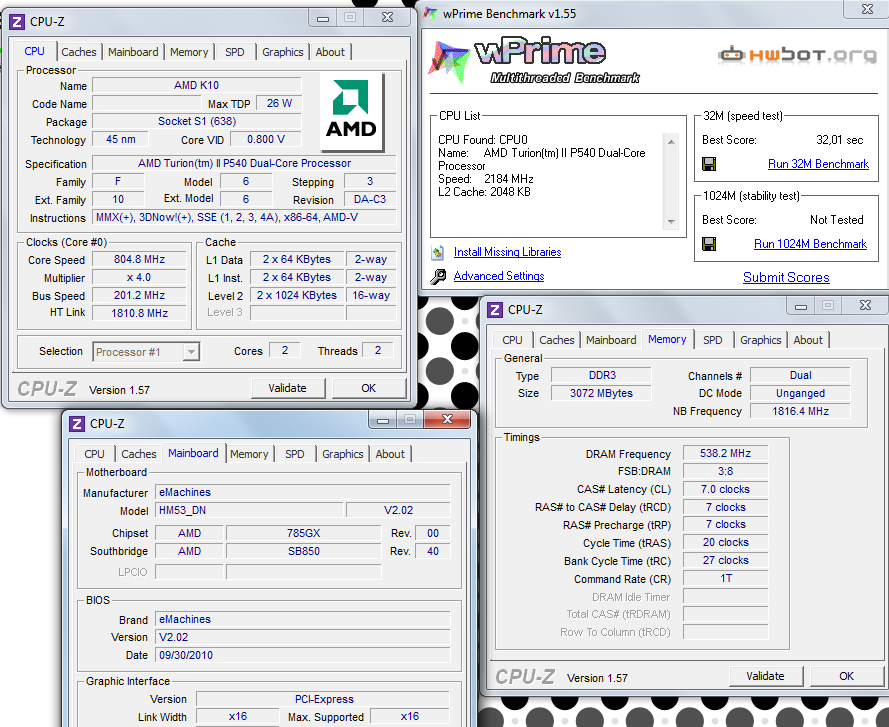
Task: Click the Revision value DA-C3
Action: point(370,200)
